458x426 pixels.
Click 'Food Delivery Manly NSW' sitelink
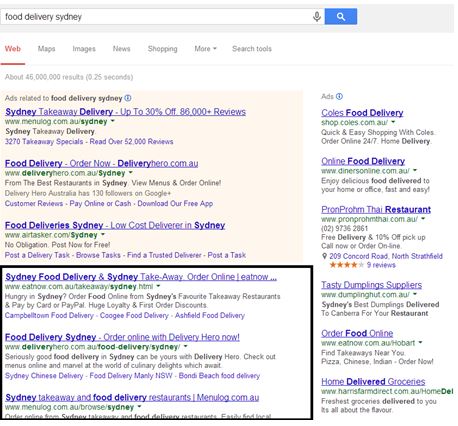pos(131,376)
